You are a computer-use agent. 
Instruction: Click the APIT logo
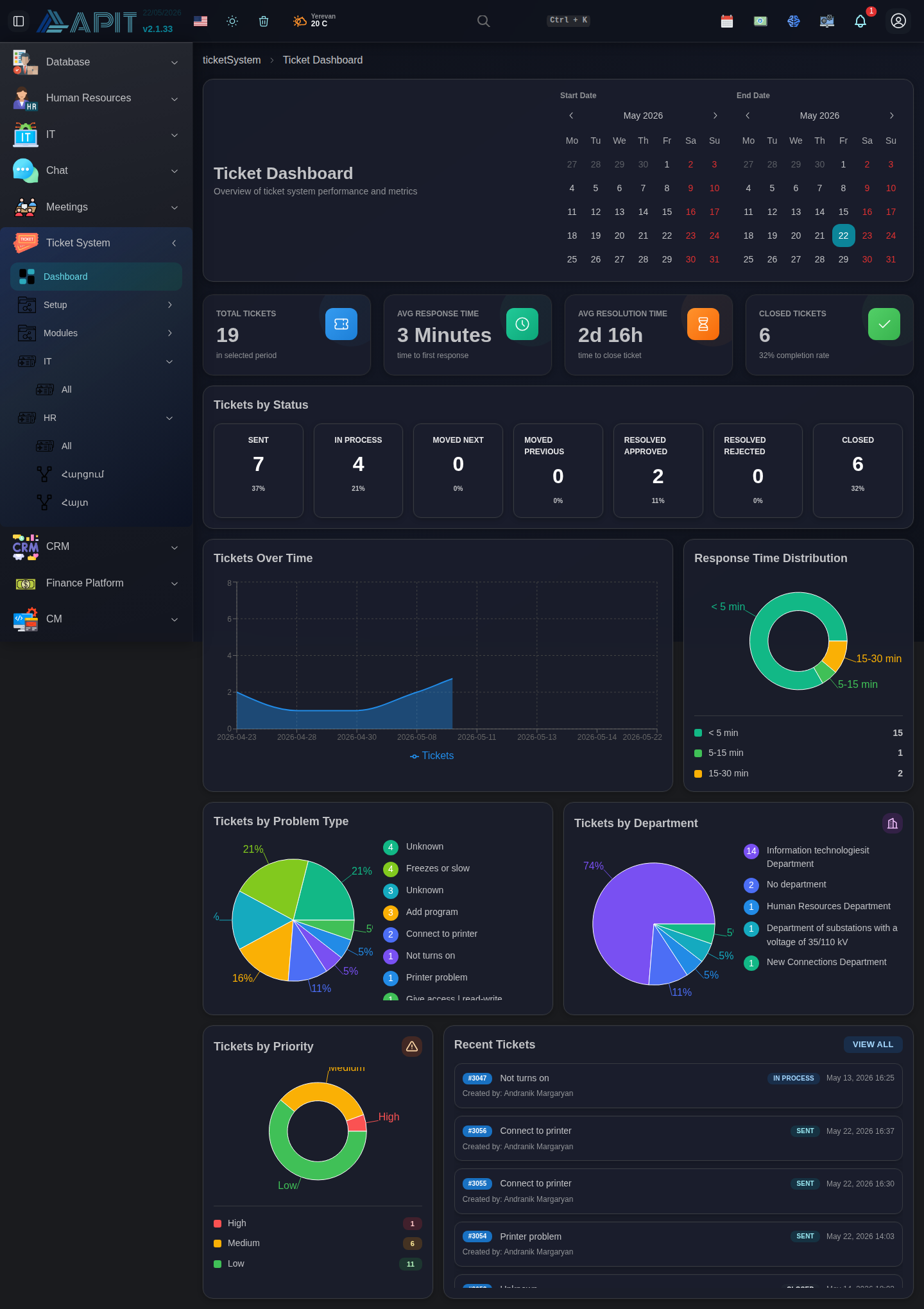tap(87, 22)
